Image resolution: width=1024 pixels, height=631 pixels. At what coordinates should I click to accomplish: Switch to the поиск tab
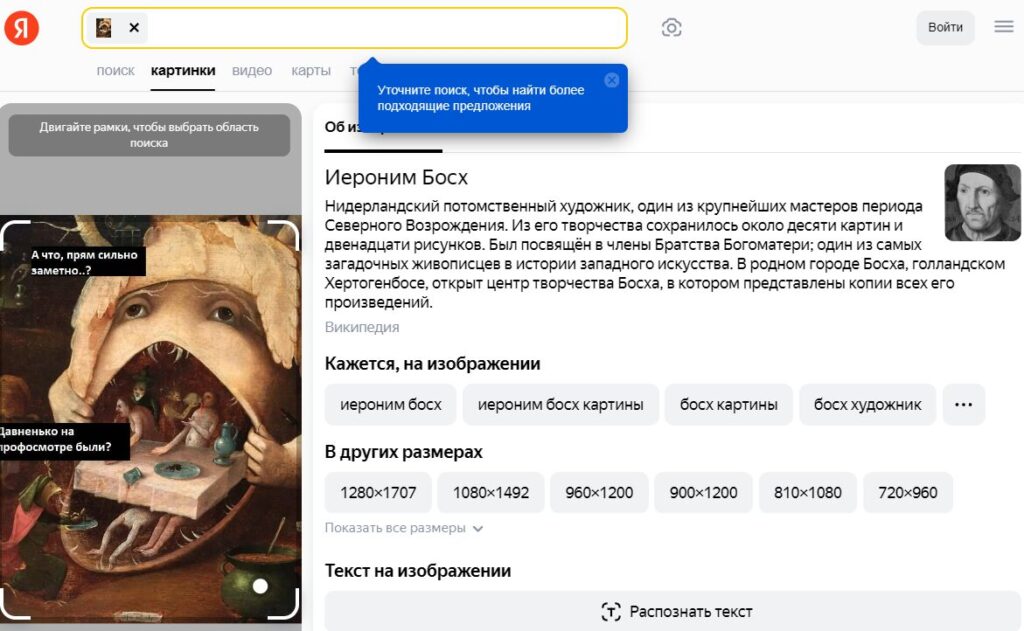(x=116, y=71)
